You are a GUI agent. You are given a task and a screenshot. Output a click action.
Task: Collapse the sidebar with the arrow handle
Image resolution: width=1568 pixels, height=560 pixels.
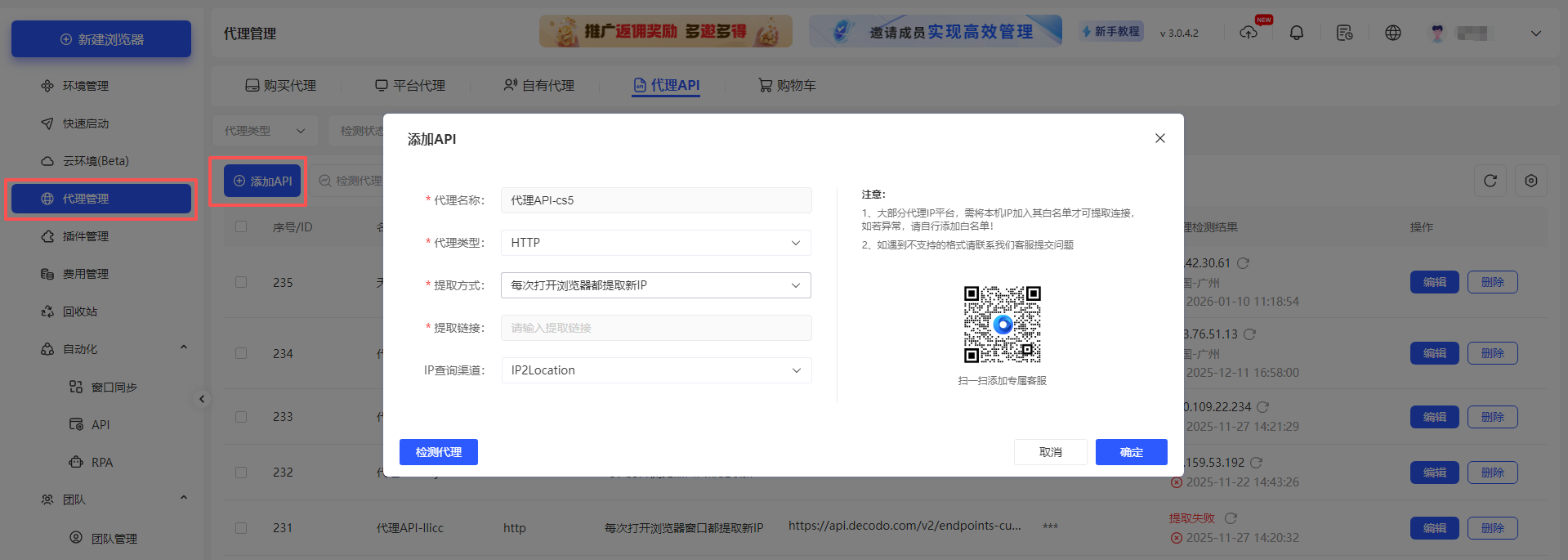tap(202, 399)
